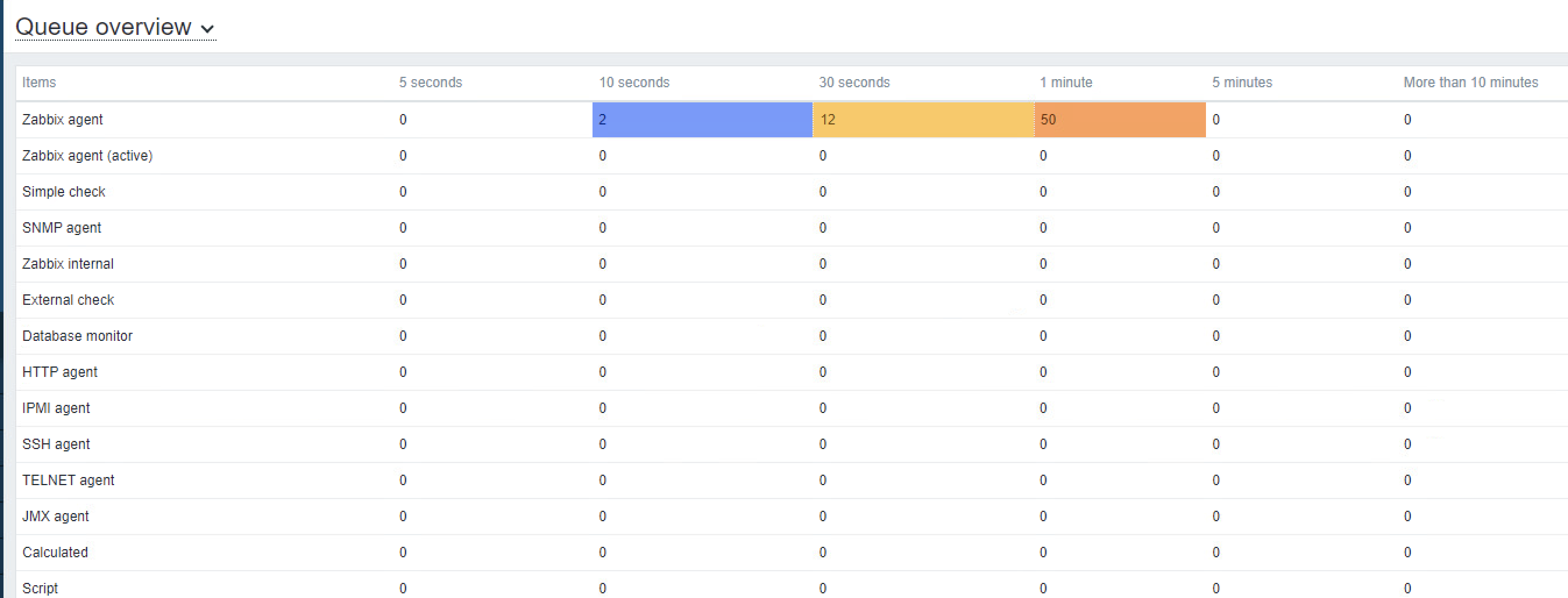Click the 10 seconds column header
This screenshot has width=1568, height=598.
coord(634,83)
